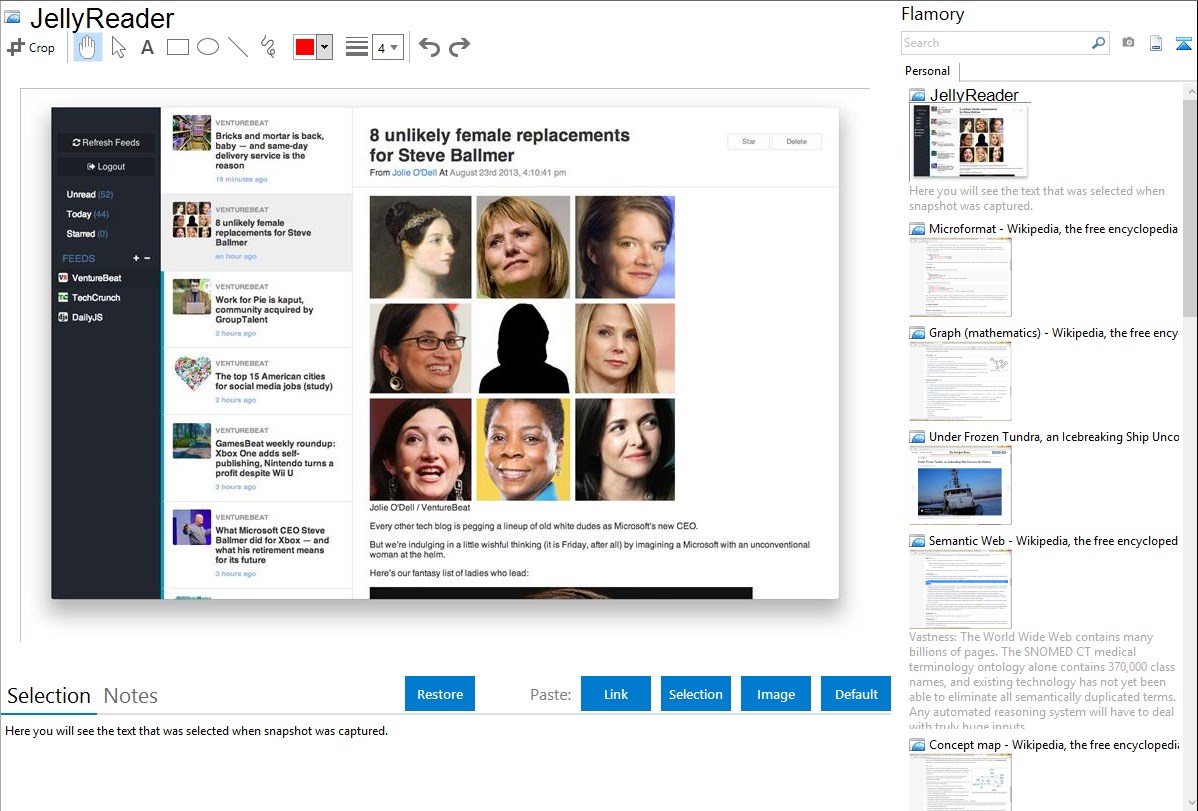Open the Bricks and mortar is back article

257,151
